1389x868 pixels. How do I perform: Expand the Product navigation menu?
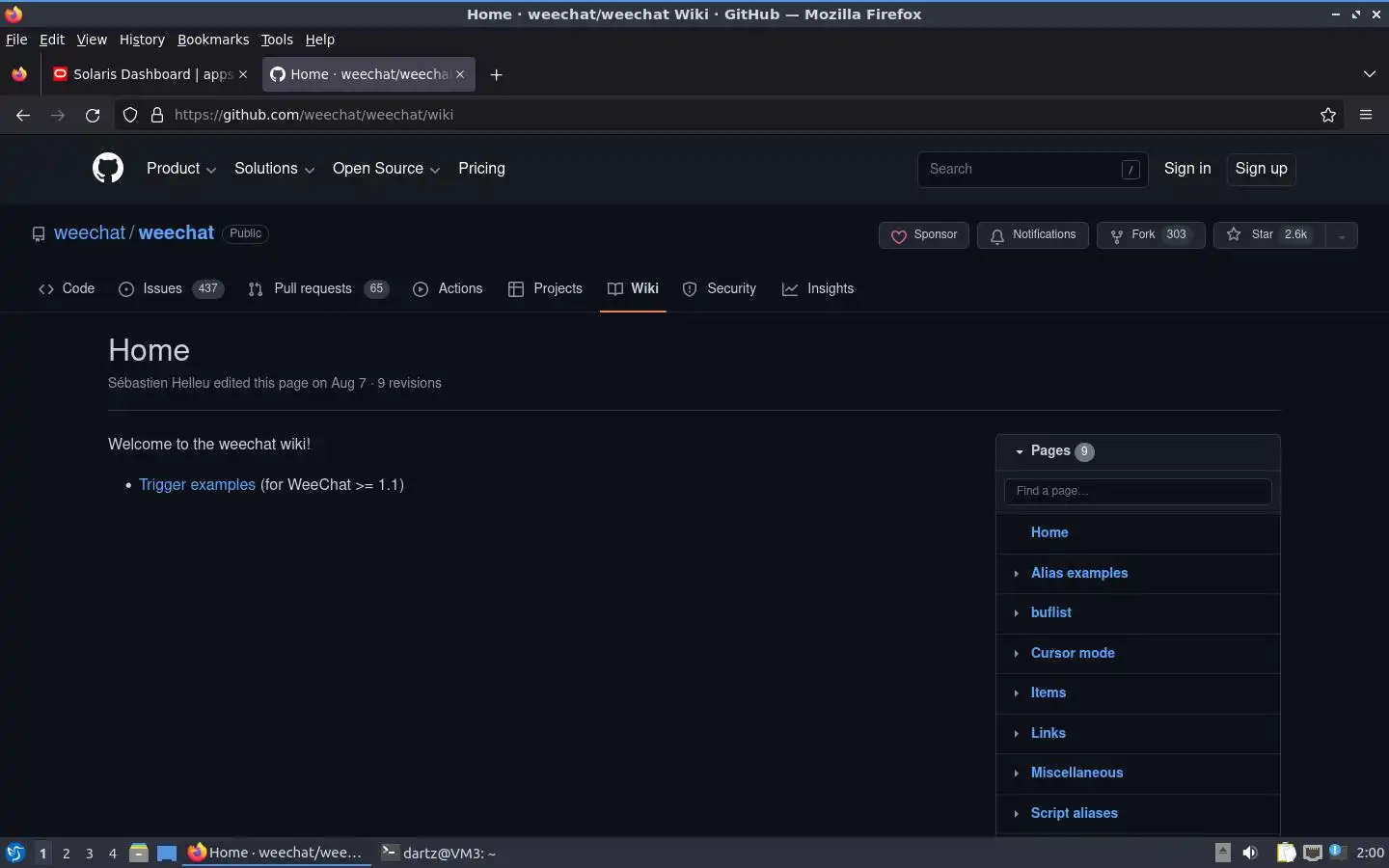pyautogui.click(x=181, y=169)
